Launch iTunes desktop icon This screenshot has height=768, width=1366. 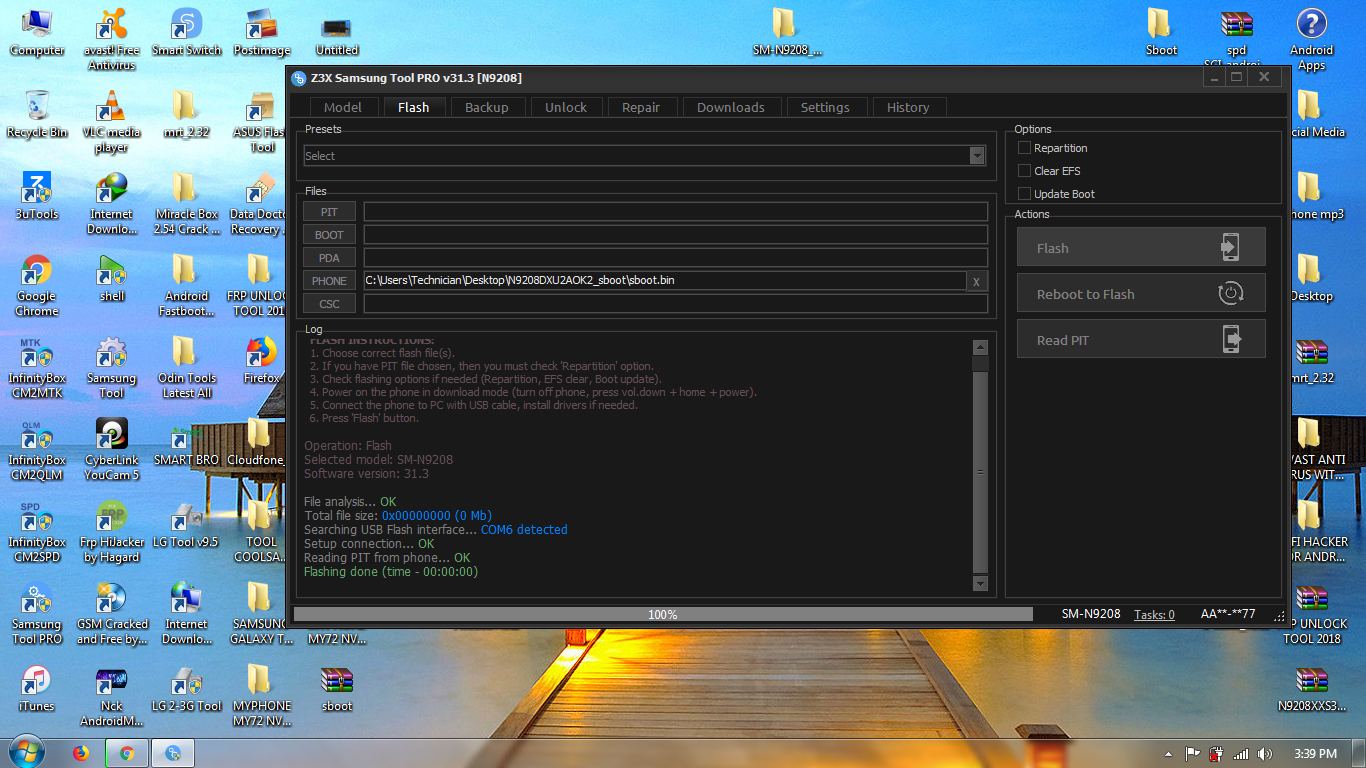37,689
